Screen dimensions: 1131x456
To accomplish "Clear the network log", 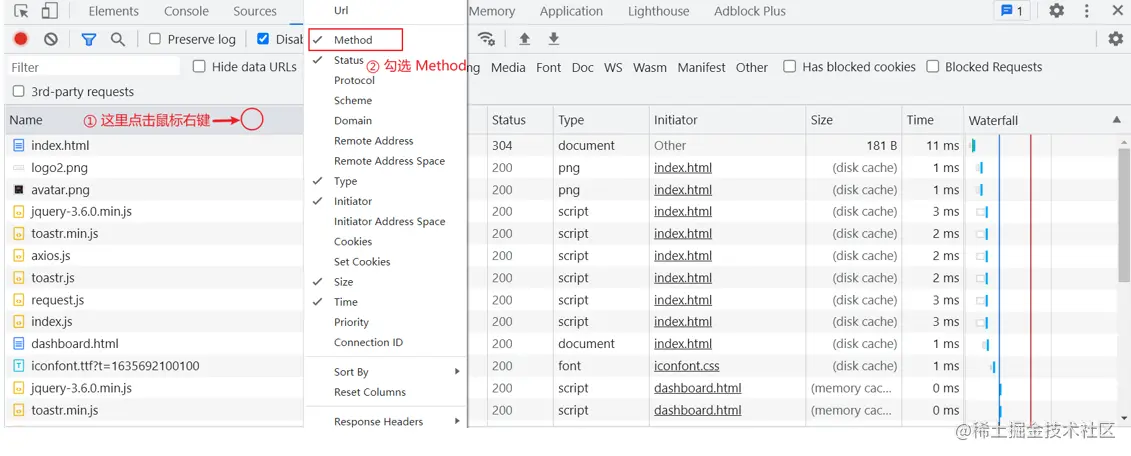I will click(x=51, y=39).
